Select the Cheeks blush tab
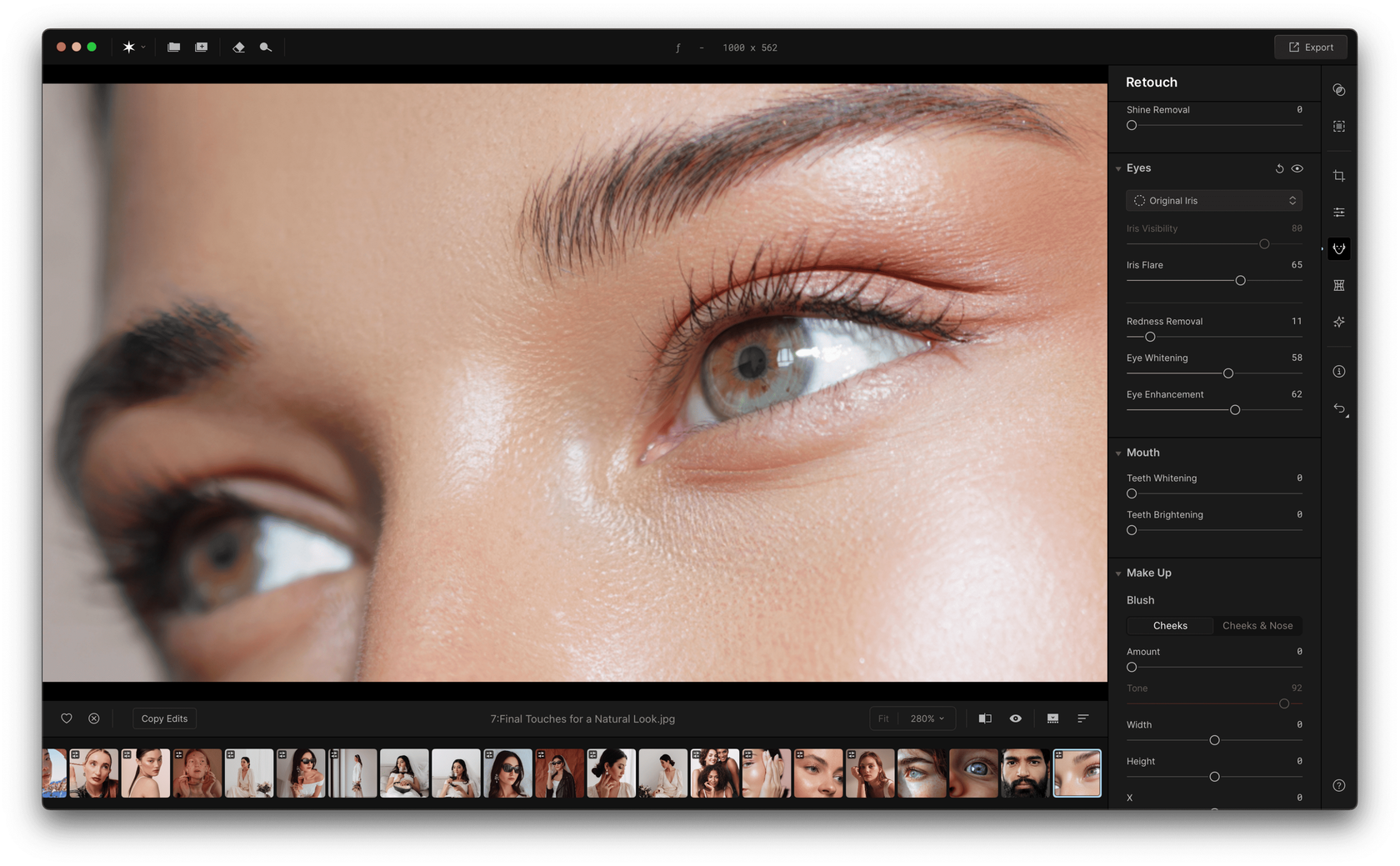The image size is (1400, 866). [1170, 626]
